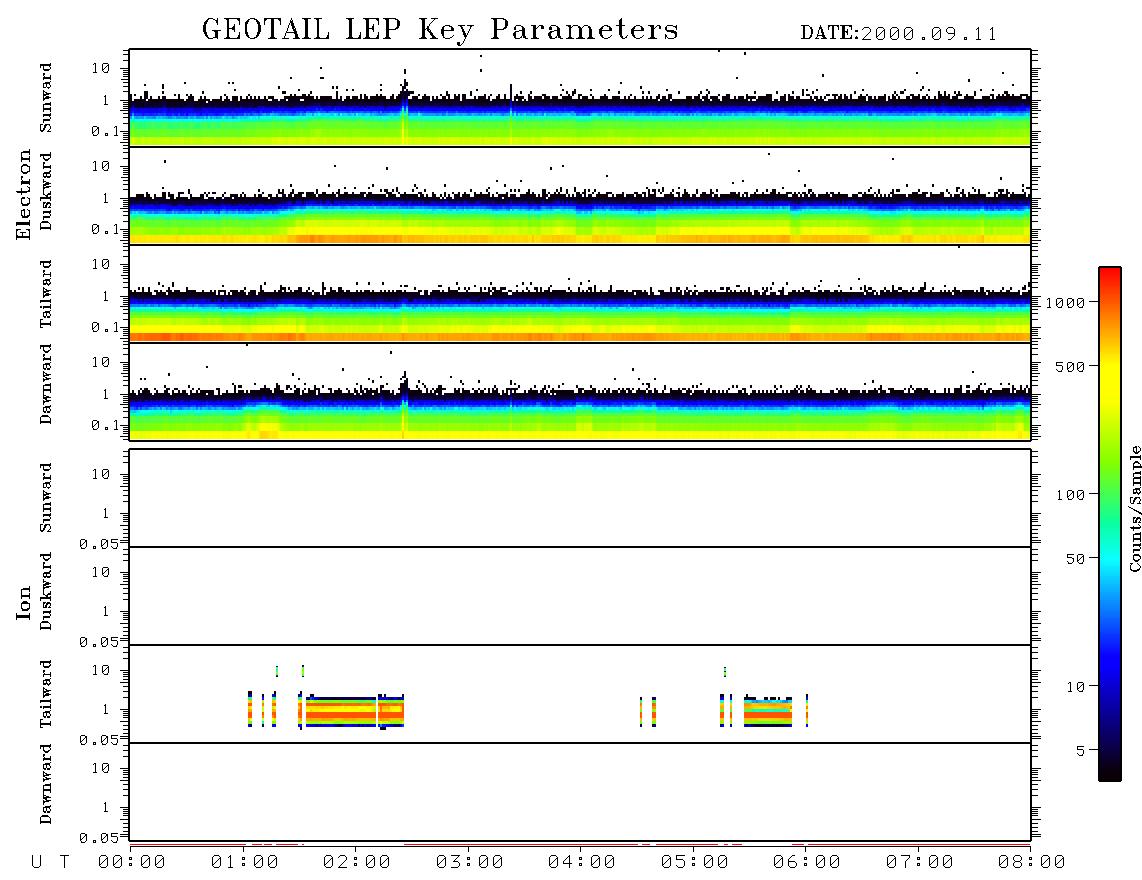Click the vertical Electron group label
This screenshot has height=880, width=1142.
[24, 195]
